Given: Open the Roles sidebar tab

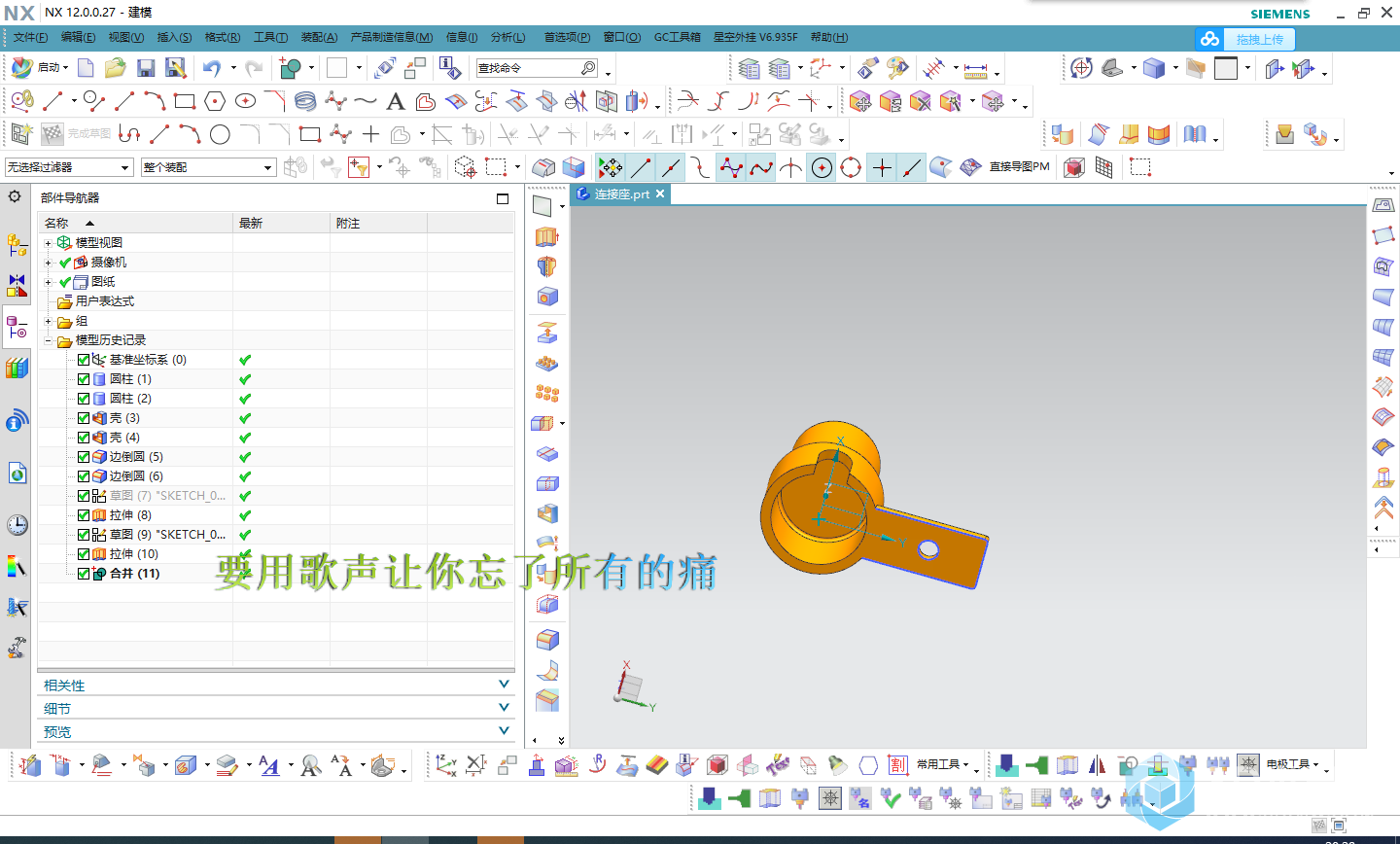Looking at the screenshot, I should click(17, 648).
